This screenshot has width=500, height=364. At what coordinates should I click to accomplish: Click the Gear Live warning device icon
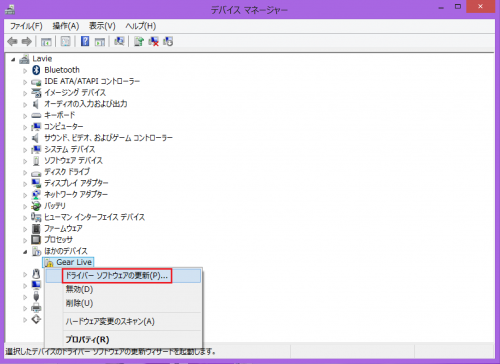tap(49, 263)
